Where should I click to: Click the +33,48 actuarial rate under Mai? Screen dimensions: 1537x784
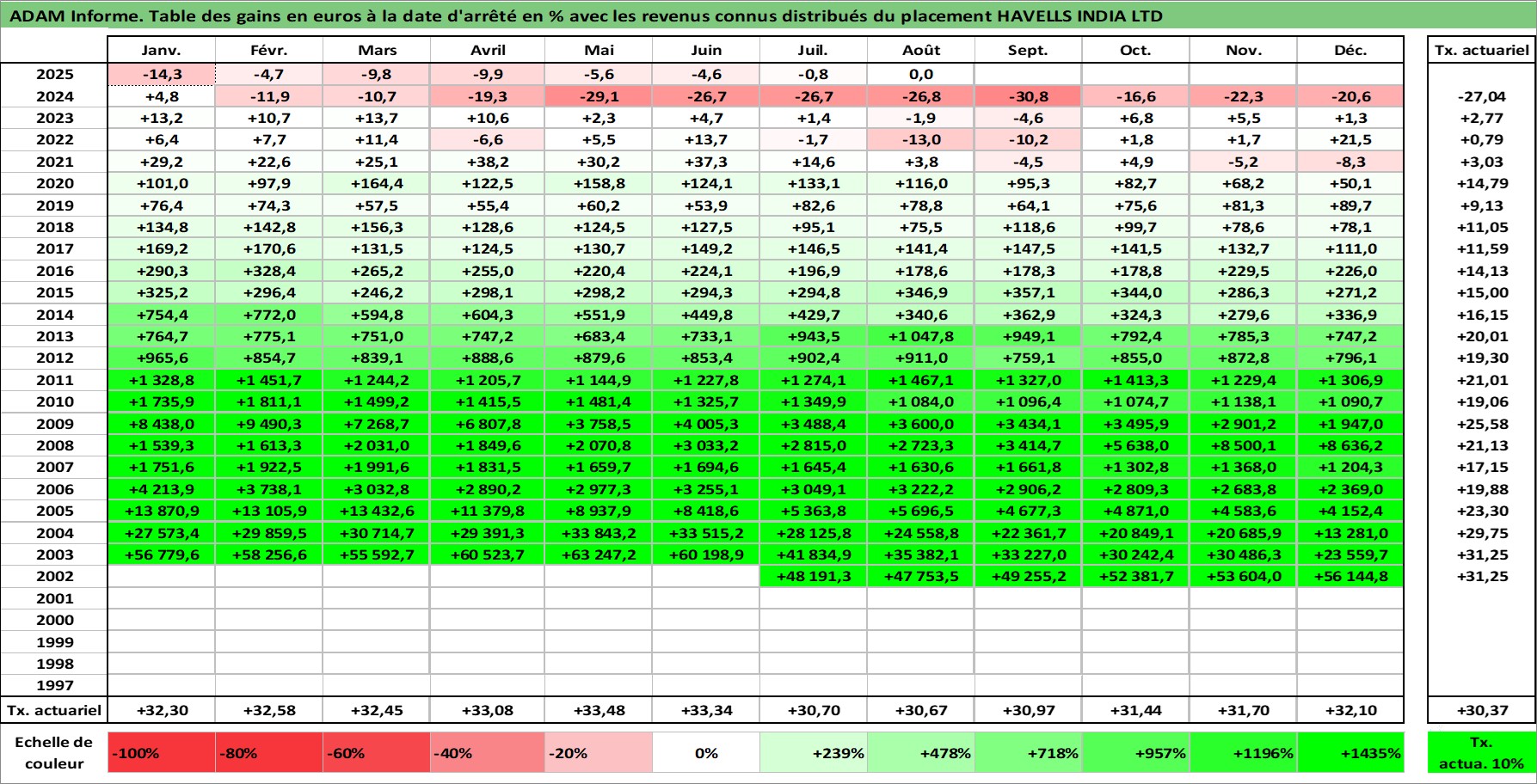coord(598,710)
